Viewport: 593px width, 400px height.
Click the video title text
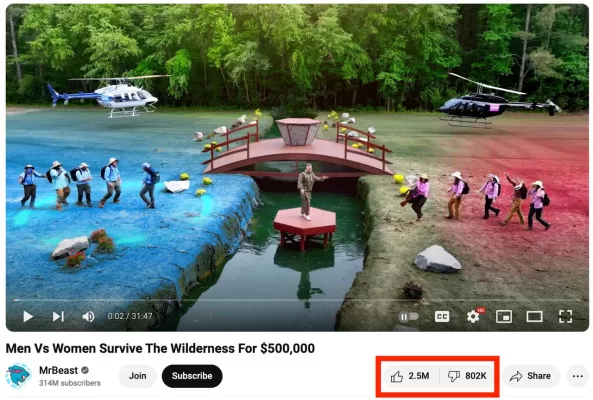pos(160,348)
